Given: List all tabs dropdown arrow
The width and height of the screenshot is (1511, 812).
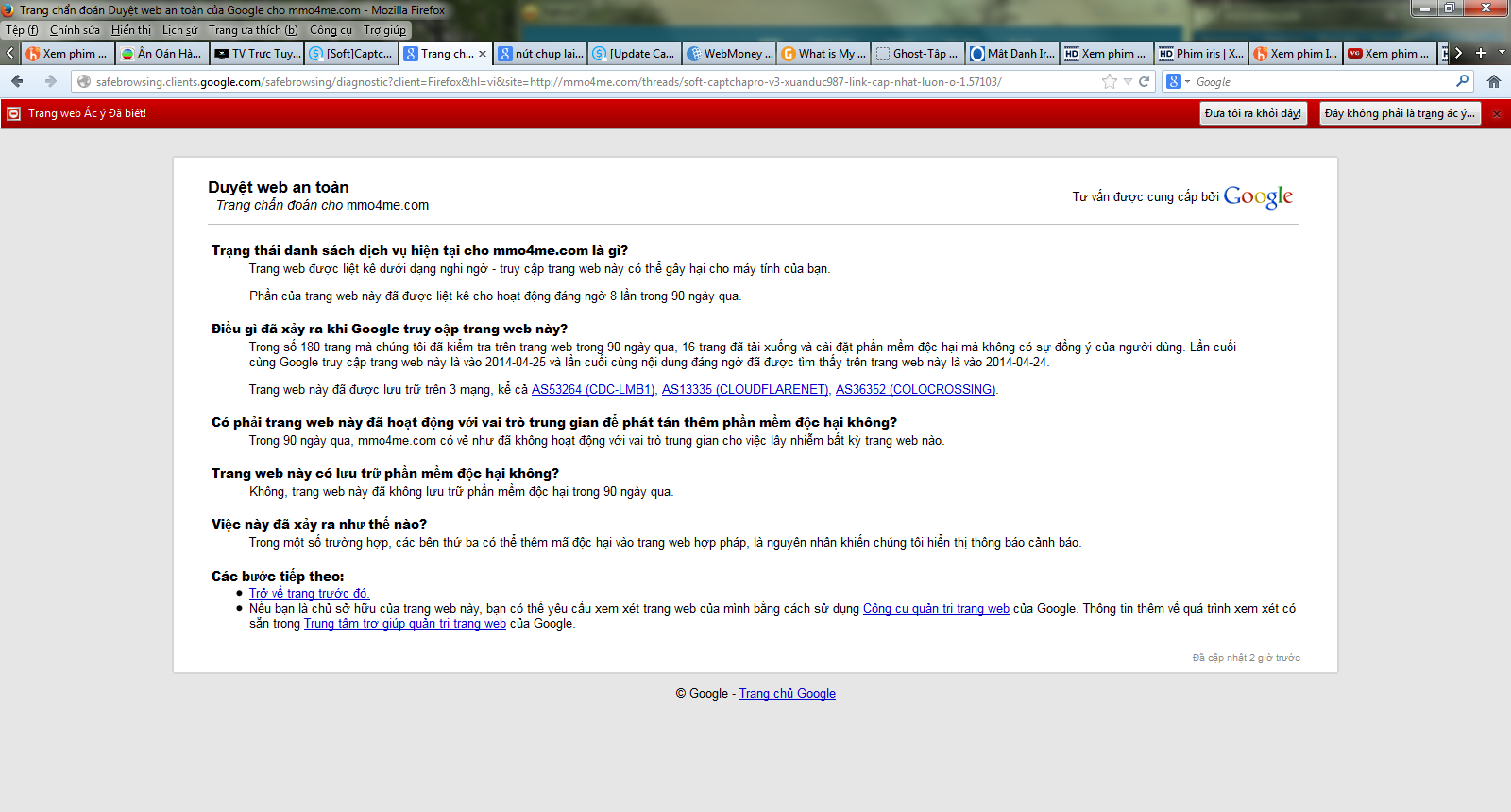Looking at the screenshot, I should click(x=1502, y=53).
